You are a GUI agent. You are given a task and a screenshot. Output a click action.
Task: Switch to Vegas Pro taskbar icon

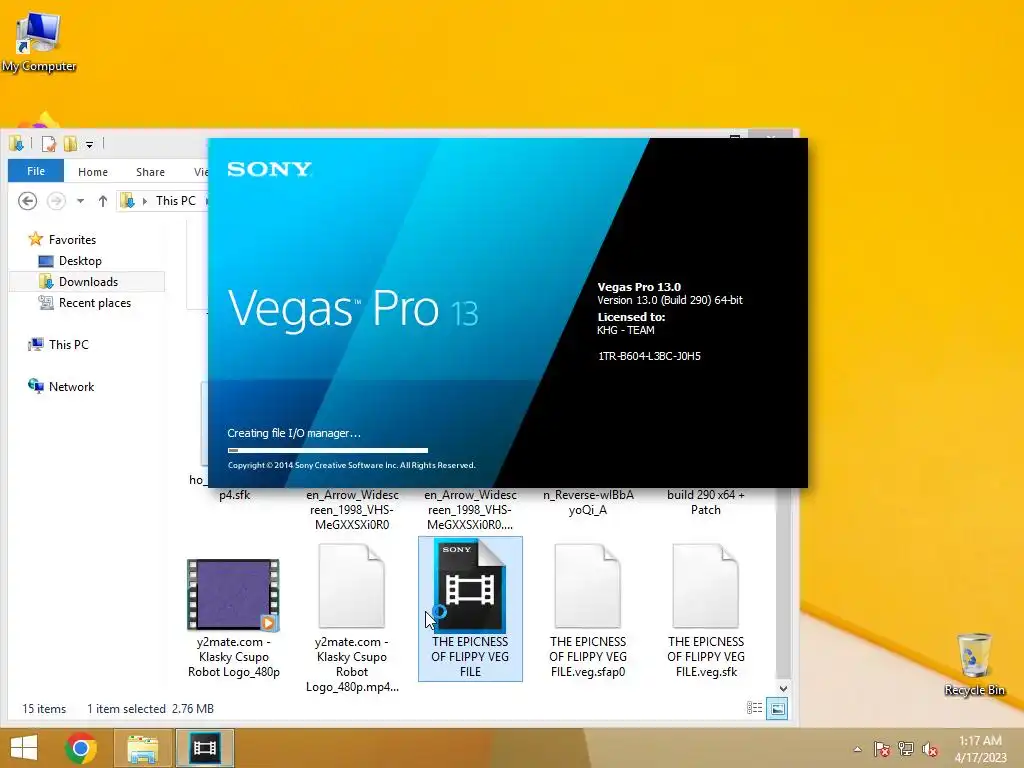(x=204, y=748)
